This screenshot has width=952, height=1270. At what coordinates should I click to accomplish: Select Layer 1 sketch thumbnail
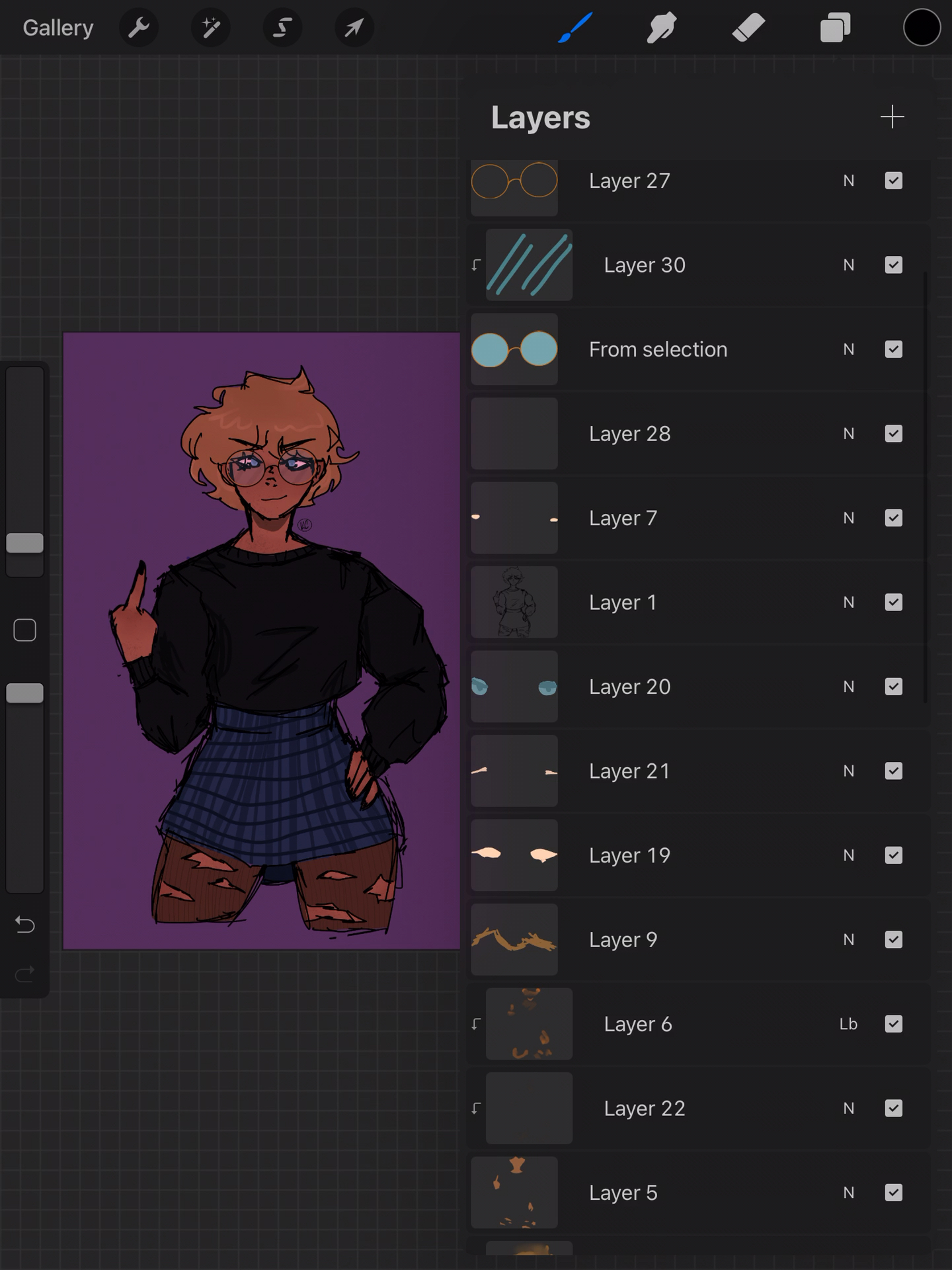coord(514,603)
